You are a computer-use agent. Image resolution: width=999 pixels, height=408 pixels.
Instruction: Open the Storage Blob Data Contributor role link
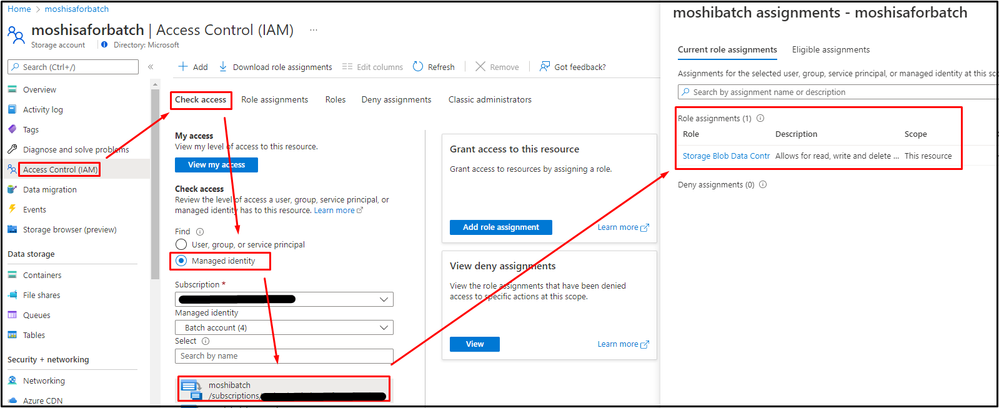tap(726, 156)
